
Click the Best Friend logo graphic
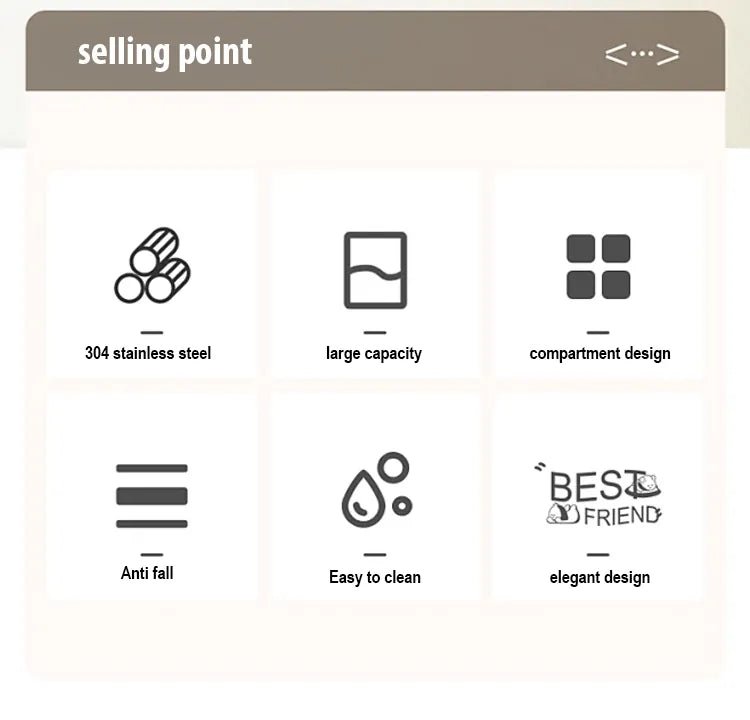[600, 494]
